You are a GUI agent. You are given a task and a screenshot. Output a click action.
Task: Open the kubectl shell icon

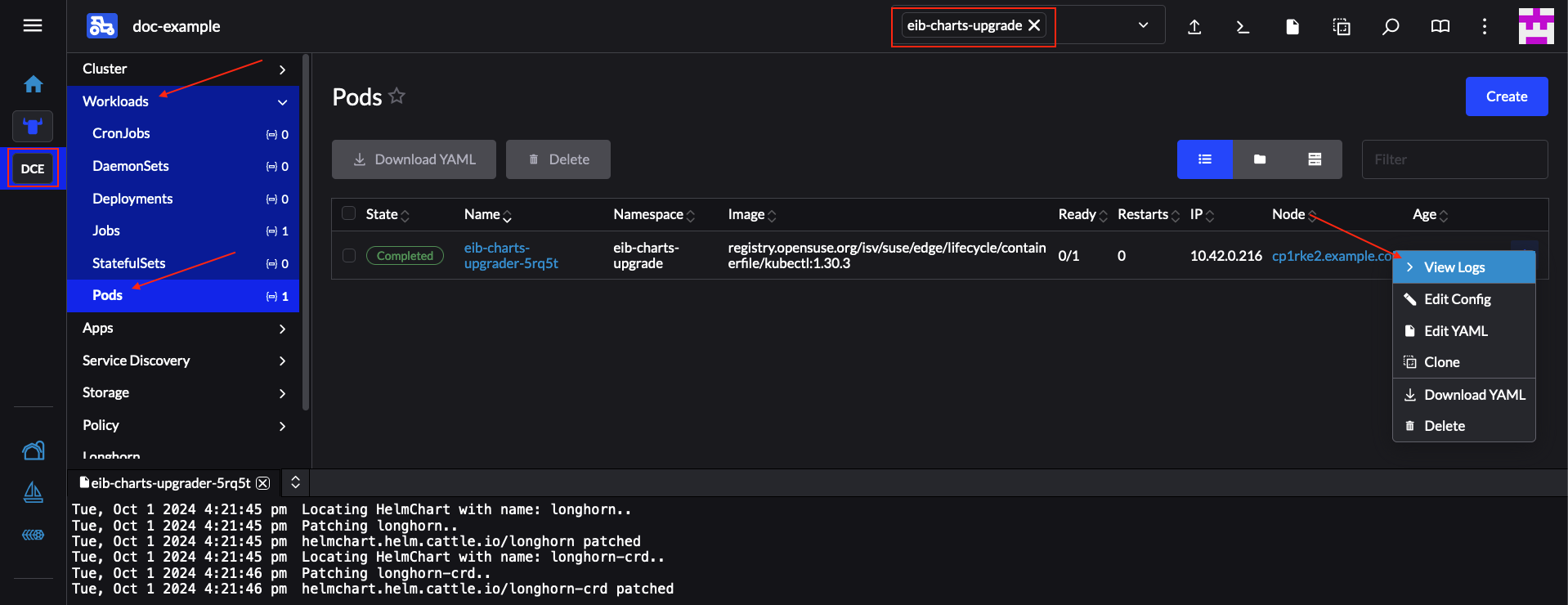pos(1243,27)
